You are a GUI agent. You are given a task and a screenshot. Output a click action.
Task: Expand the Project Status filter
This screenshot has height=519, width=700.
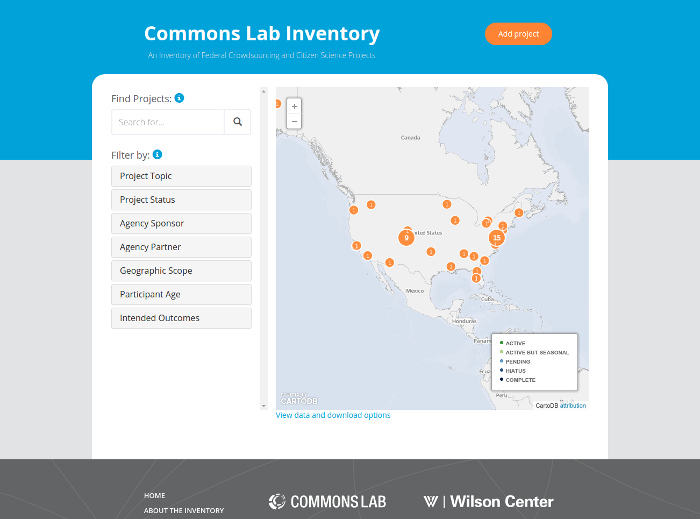tap(181, 200)
